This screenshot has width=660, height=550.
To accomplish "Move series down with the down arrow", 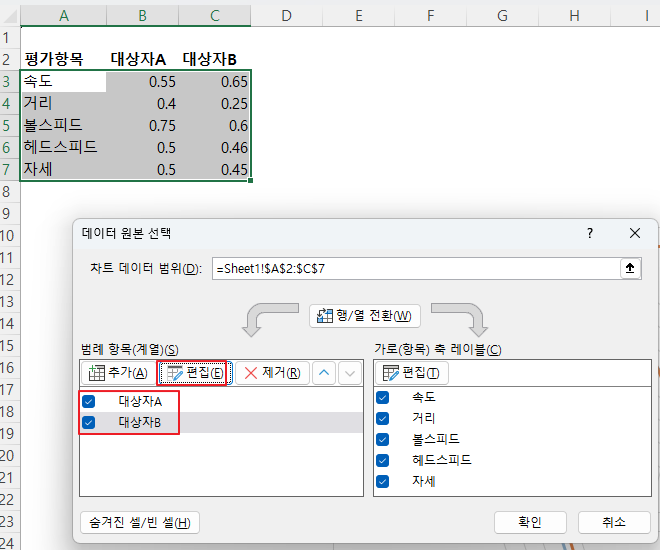I will pyautogui.click(x=350, y=373).
